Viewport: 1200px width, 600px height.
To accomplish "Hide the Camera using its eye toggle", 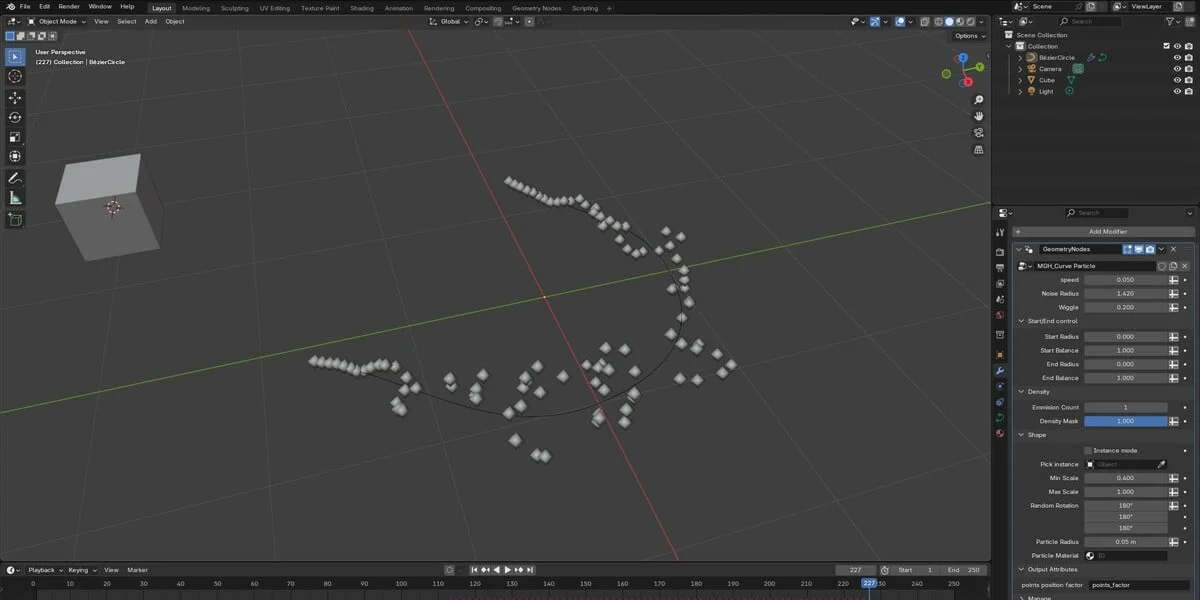I will (x=1177, y=68).
